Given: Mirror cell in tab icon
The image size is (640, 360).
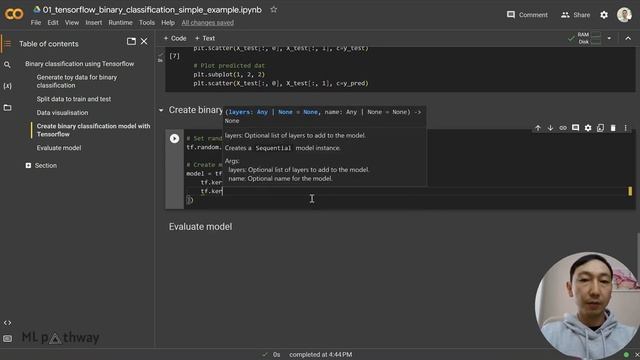Looking at the screenshot, I should pos(600,128).
